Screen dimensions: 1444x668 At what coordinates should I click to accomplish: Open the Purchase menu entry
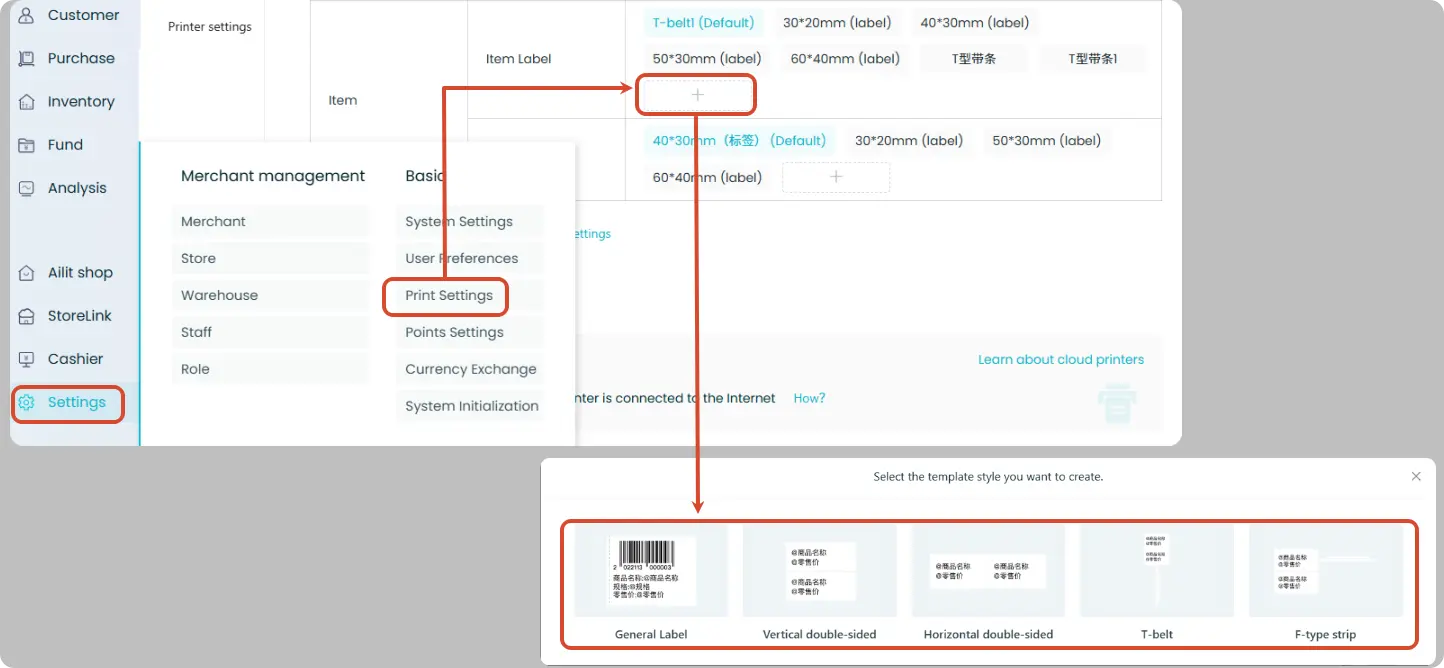(81, 58)
